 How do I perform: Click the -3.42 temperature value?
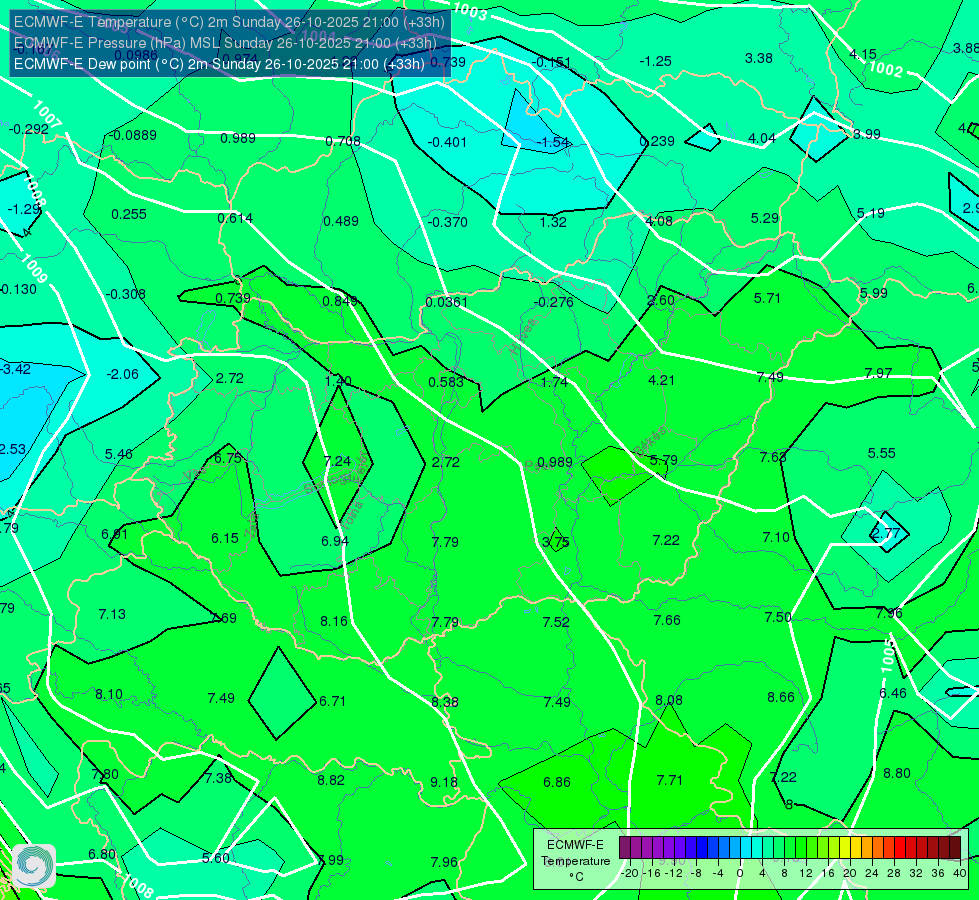click(15, 369)
